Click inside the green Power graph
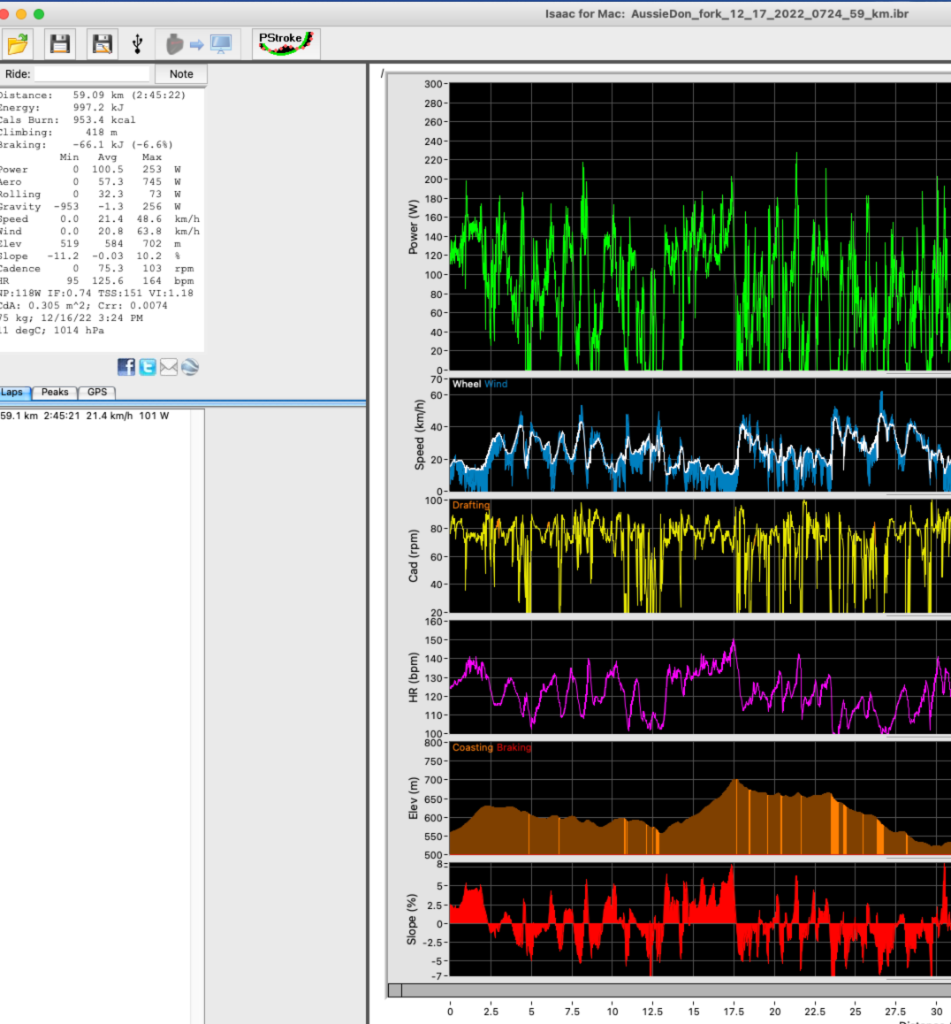This screenshot has width=951, height=1024. click(x=690, y=227)
